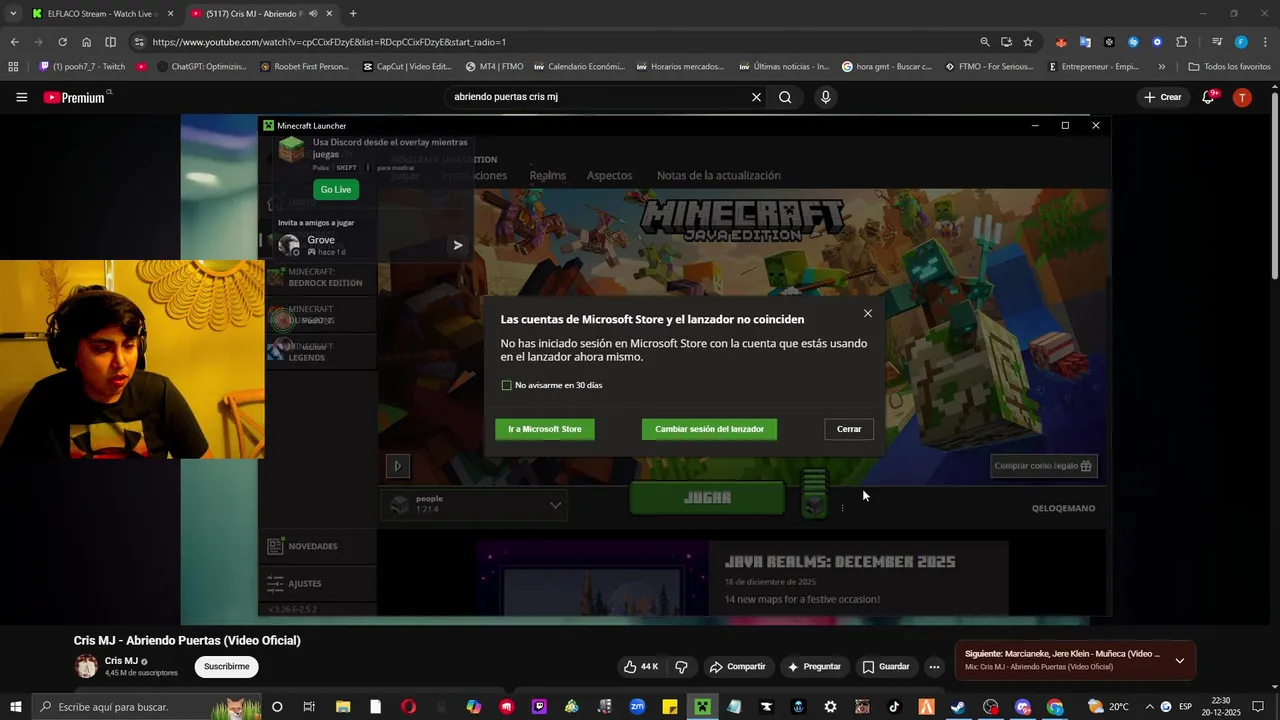Send invite arrow next to Grove
Screen dimensions: 1280x720
coord(457,245)
